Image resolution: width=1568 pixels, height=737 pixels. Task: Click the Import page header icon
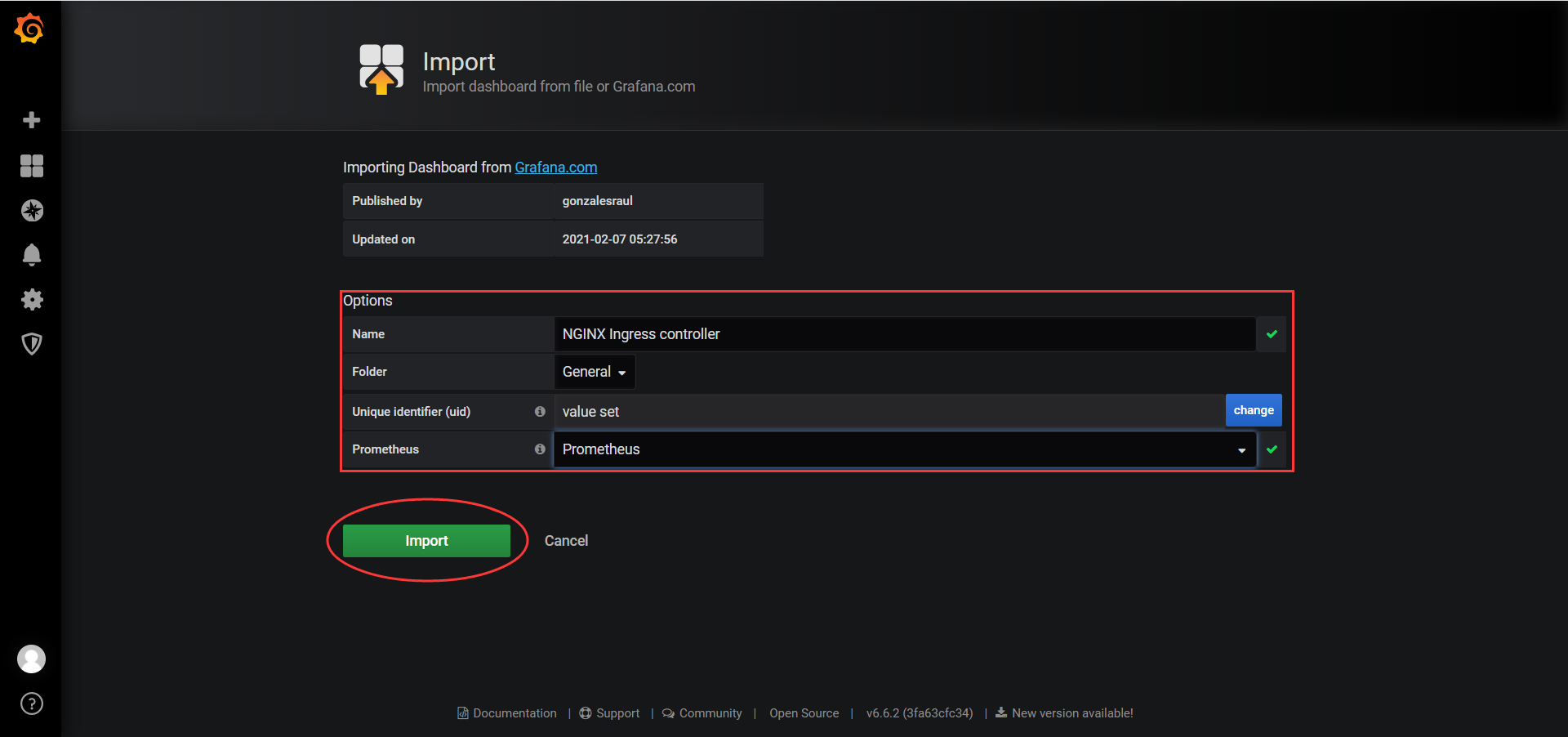(x=381, y=69)
